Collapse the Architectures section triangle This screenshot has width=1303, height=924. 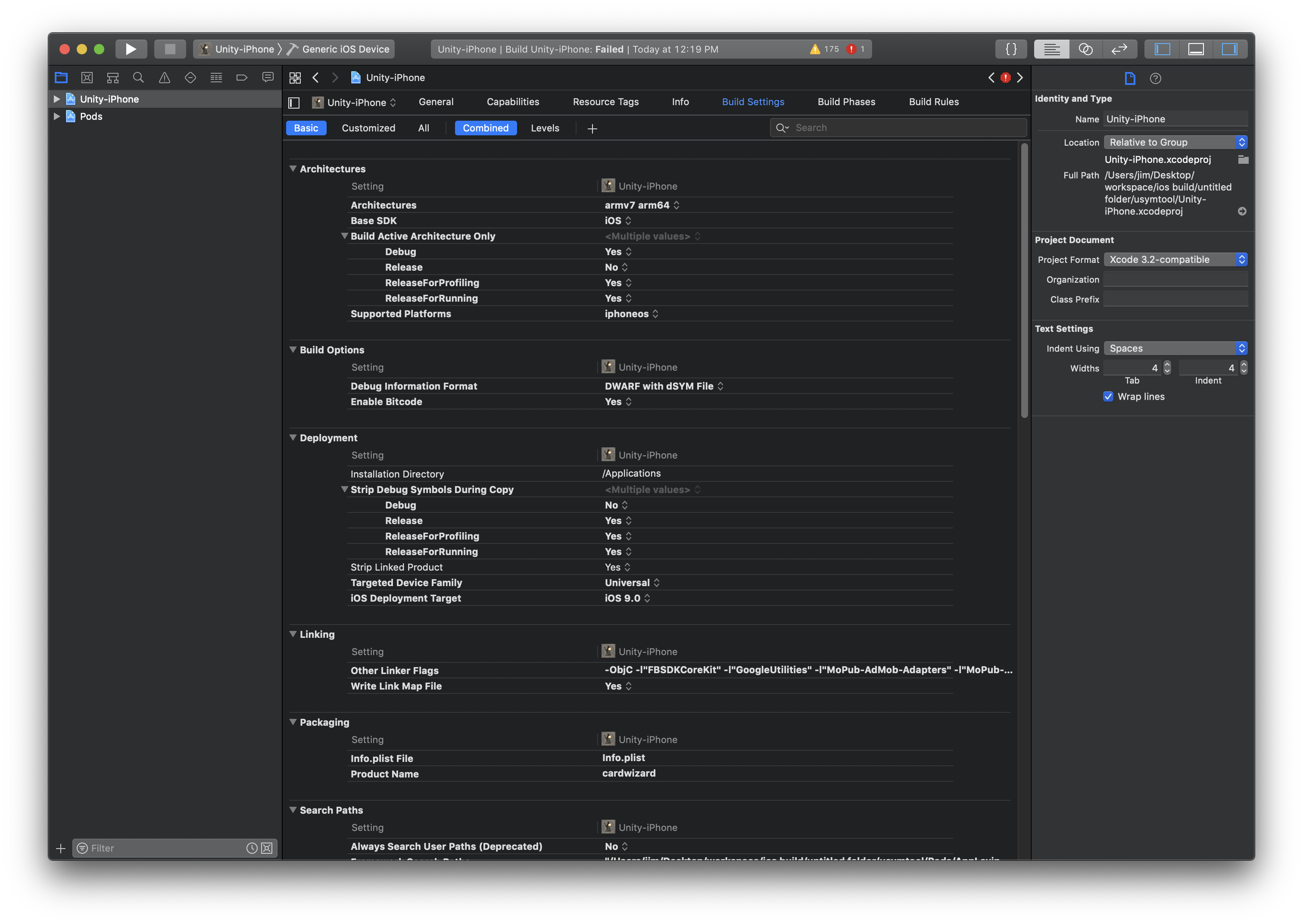[293, 169]
